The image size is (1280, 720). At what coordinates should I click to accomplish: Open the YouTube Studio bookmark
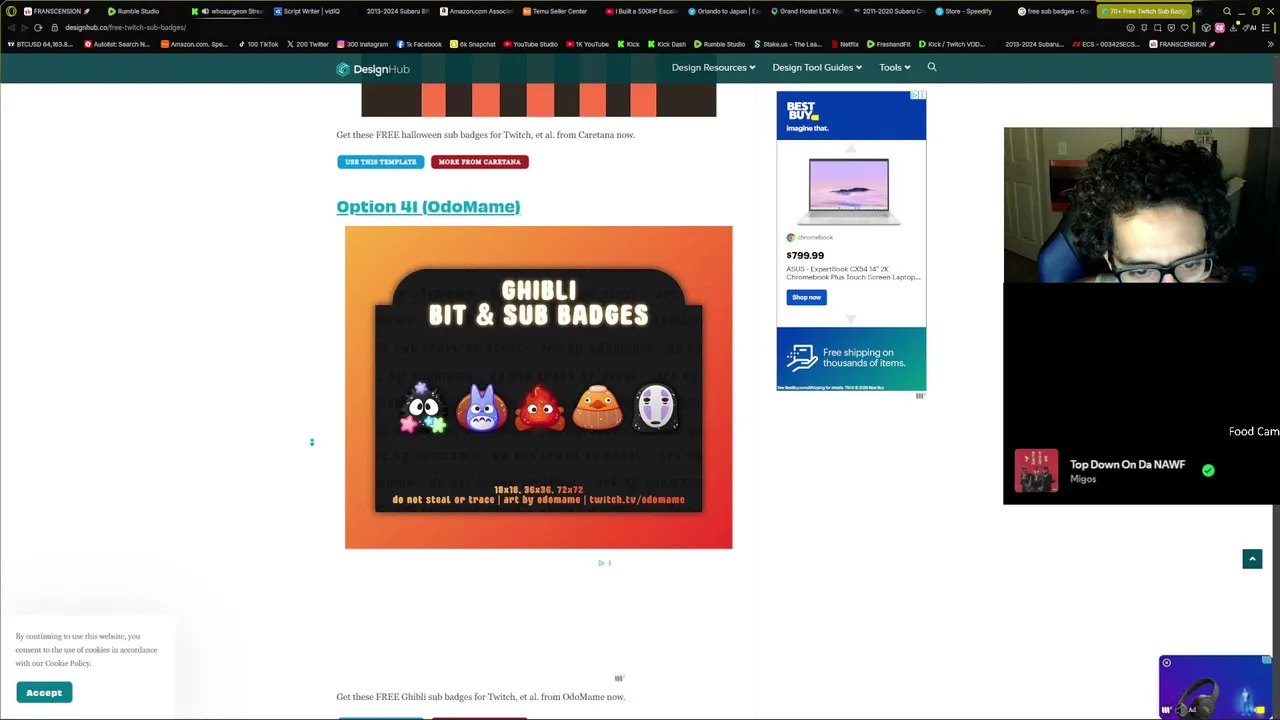(x=531, y=44)
